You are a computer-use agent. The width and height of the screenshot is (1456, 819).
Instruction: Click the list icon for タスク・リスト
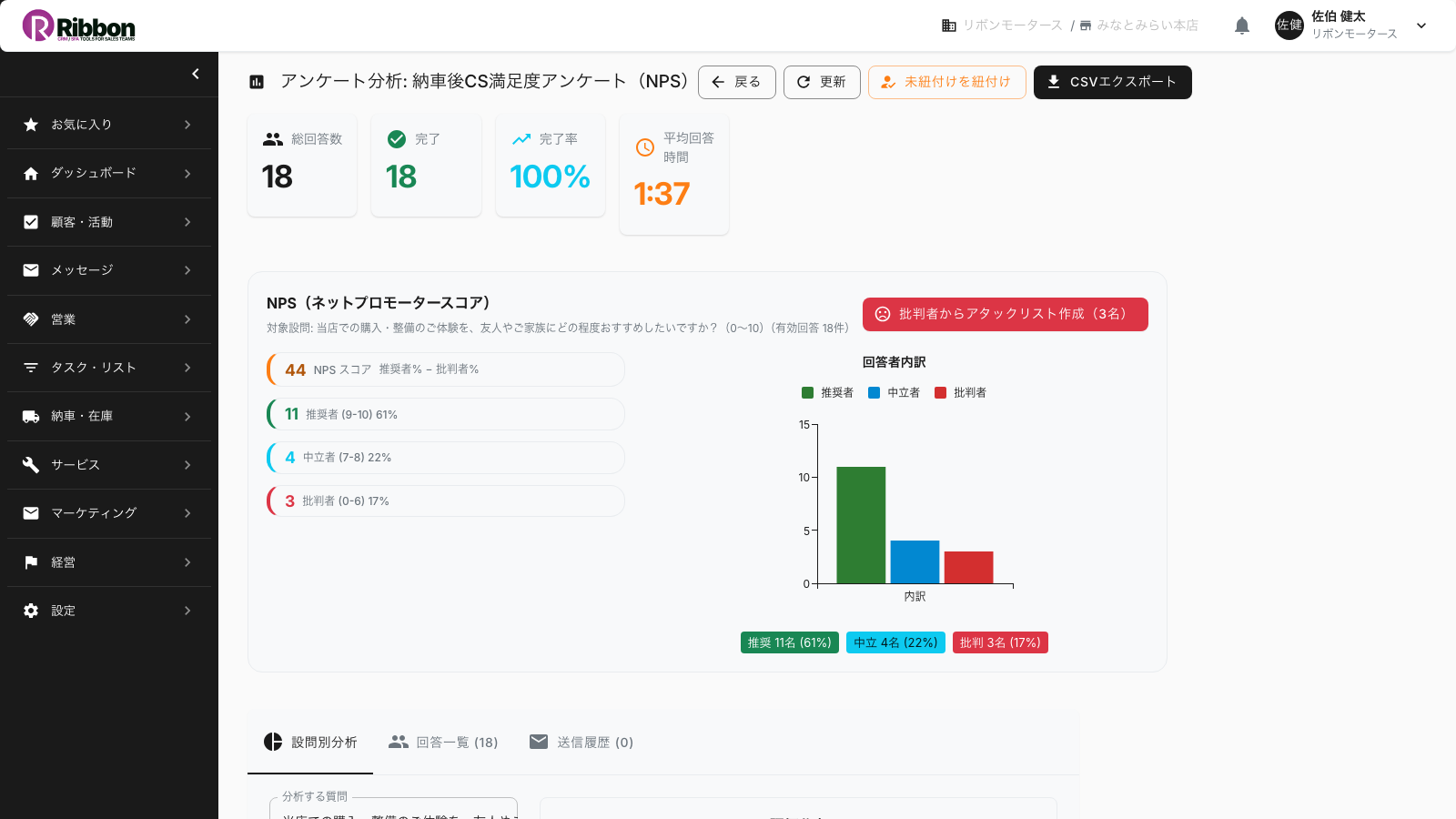[31, 368]
